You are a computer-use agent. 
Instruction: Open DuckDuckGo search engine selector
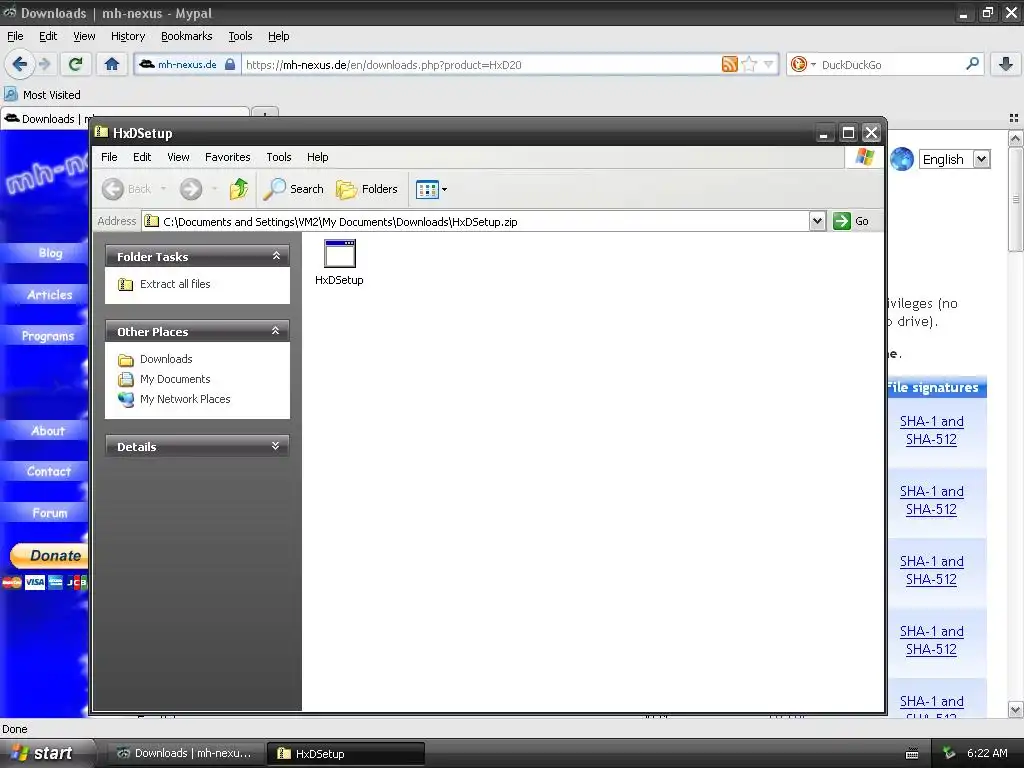803,64
